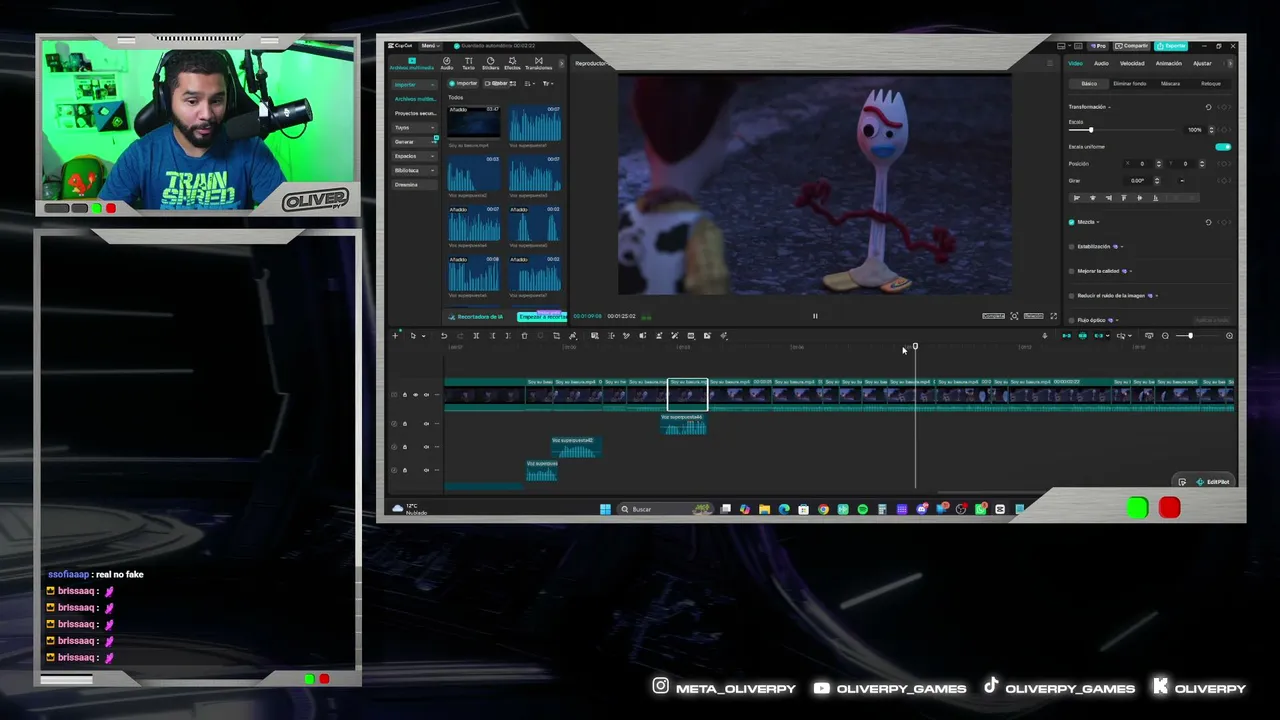Redo the last edit in the timeline toolbar
The image size is (1280, 720).
460,336
